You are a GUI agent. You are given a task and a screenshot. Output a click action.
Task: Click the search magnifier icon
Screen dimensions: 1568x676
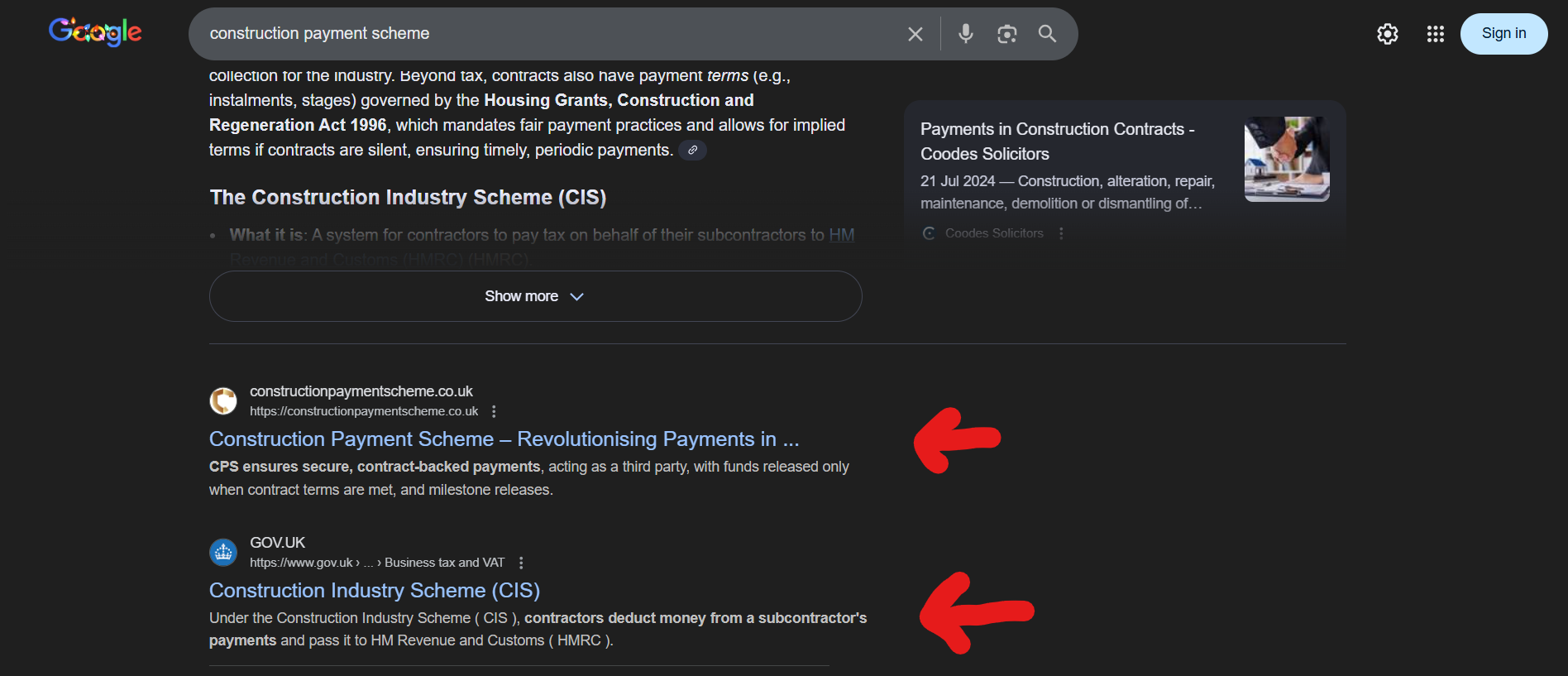point(1047,34)
